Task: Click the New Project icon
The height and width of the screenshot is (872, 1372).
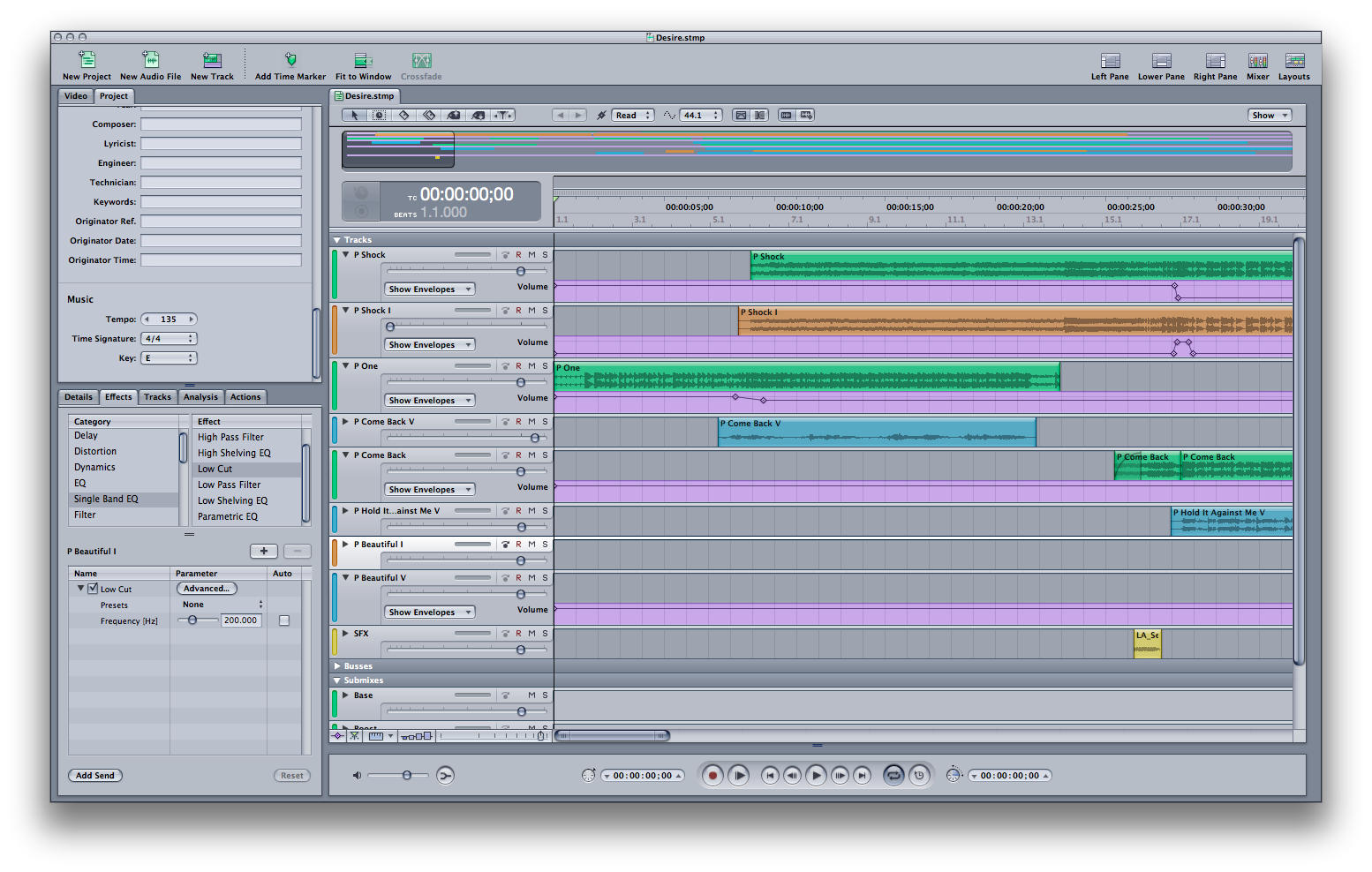Action: [x=87, y=61]
